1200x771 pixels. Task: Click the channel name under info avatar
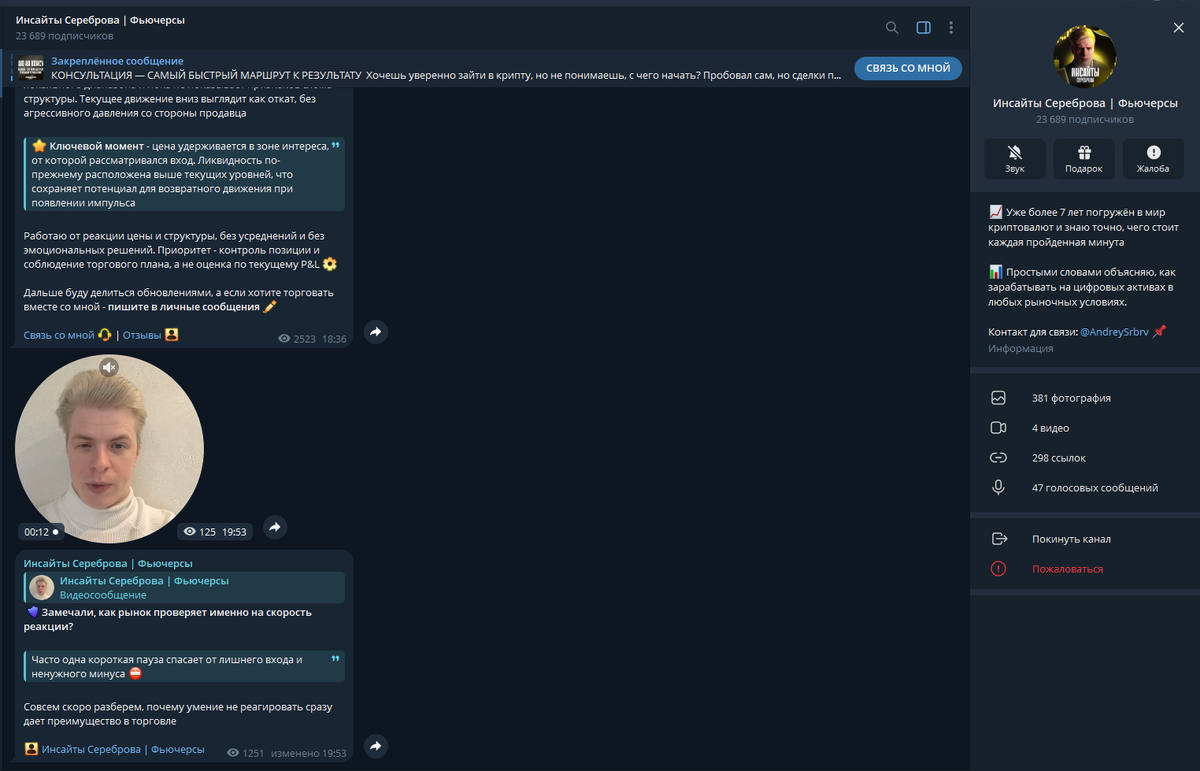point(1085,103)
